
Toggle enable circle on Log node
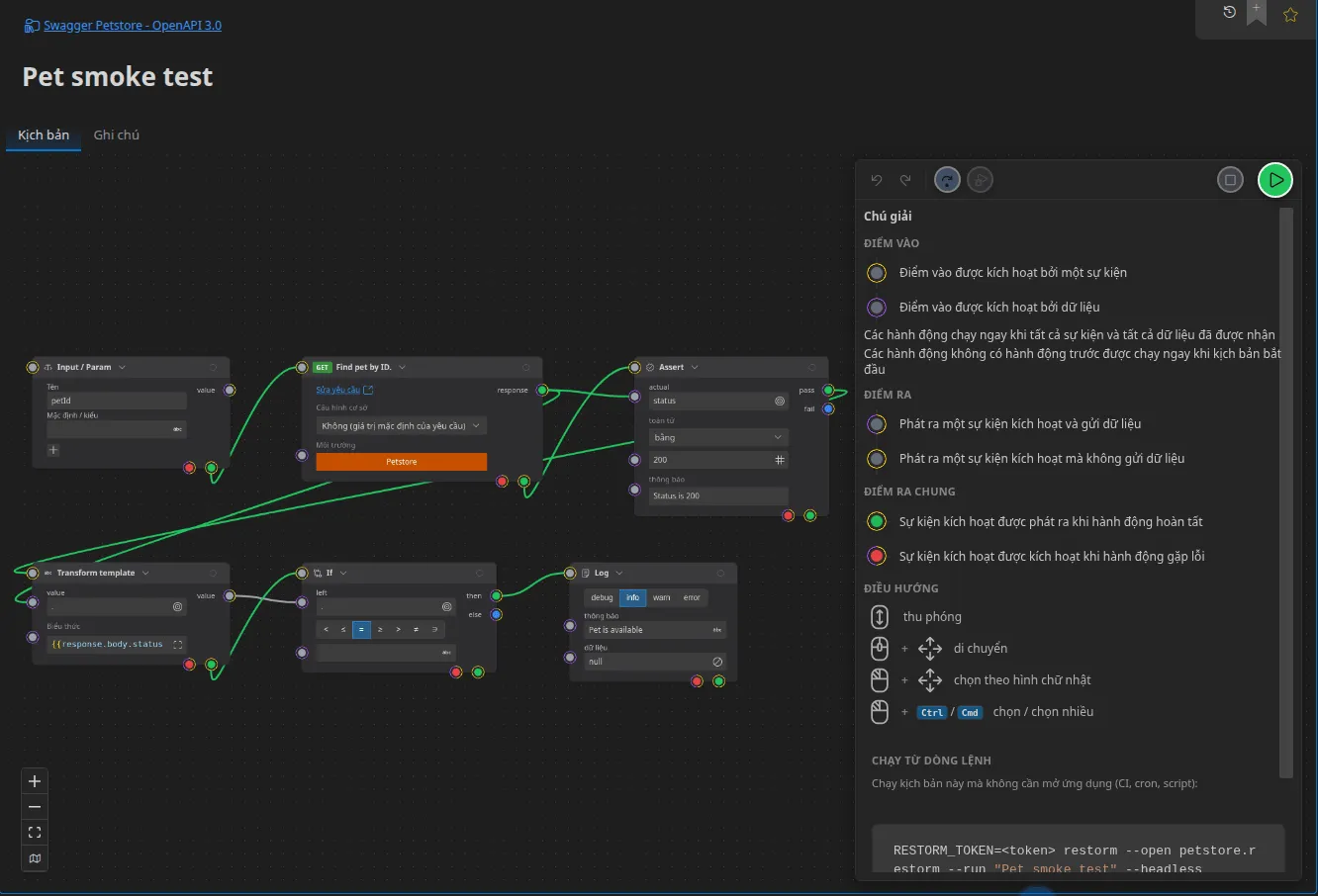coord(720,573)
